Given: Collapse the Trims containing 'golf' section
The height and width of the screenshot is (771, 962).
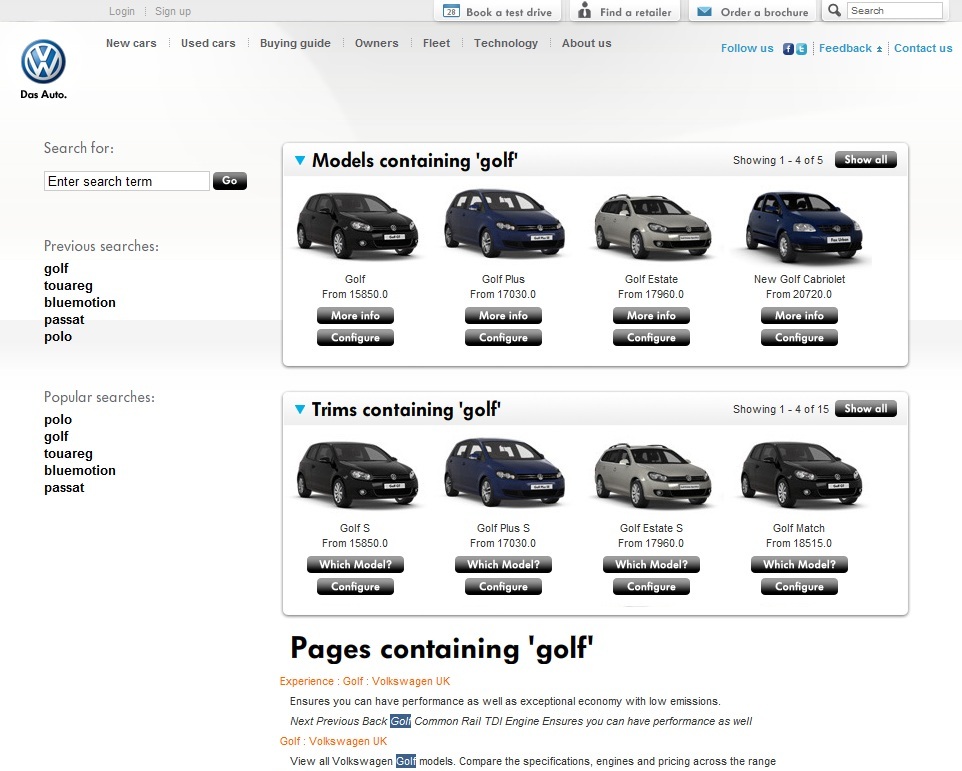Looking at the screenshot, I should pyautogui.click(x=300, y=409).
